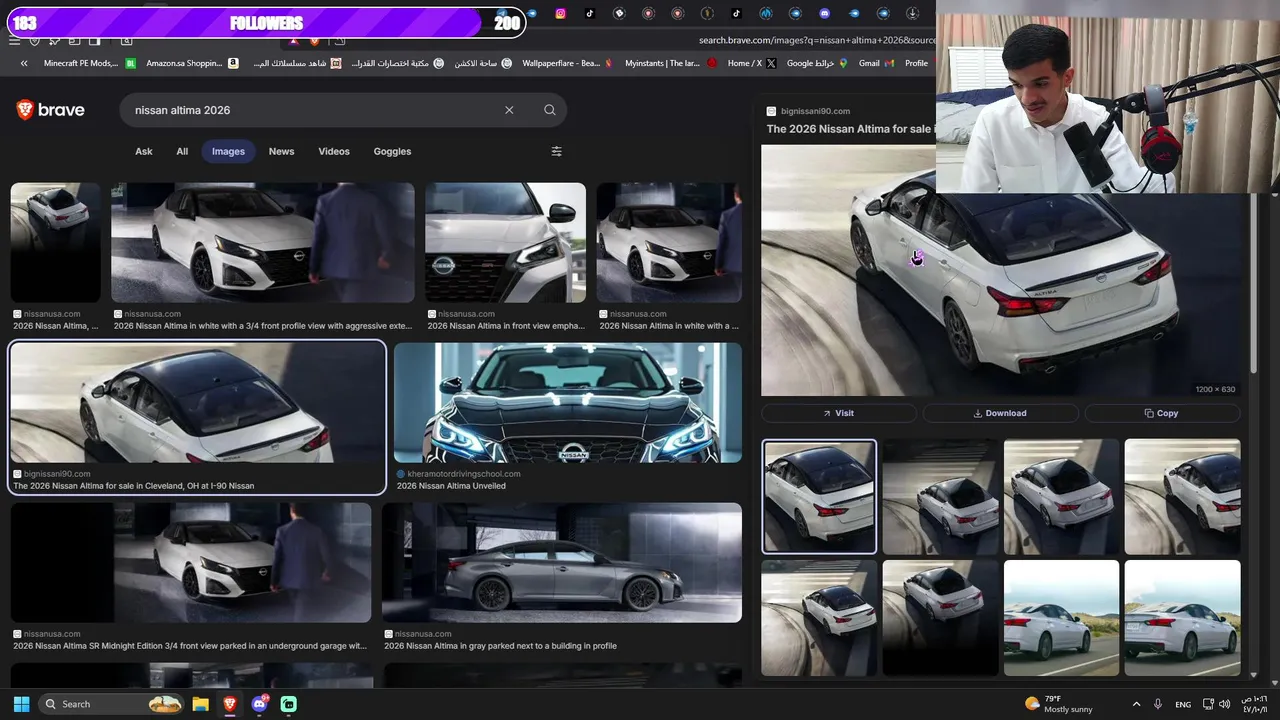Open the aggressive exterior 3/4 front profile result
1280x720 pixels.
[x=263, y=242]
